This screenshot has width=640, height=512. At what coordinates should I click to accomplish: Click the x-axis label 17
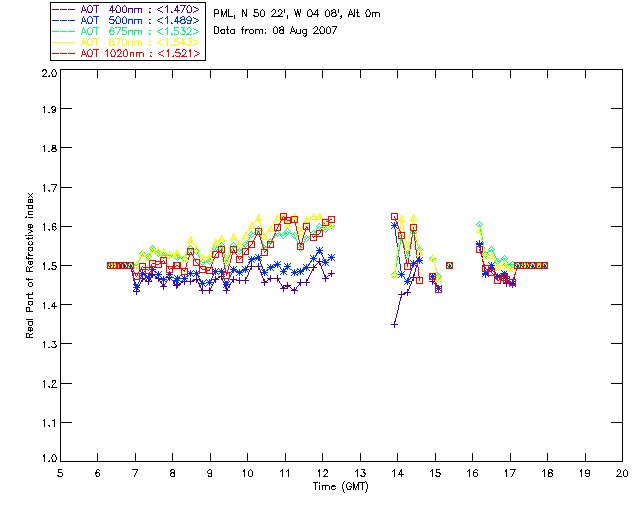[x=510, y=473]
